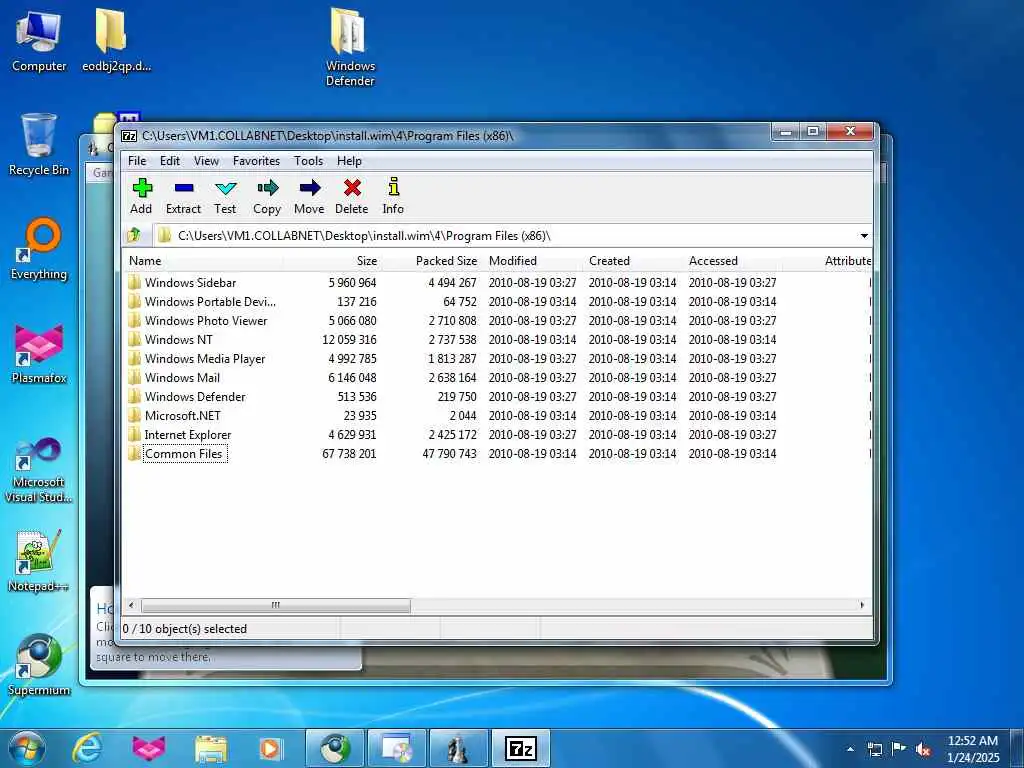The height and width of the screenshot is (768, 1024).
Task: Open the Tools menu
Action: 308,161
